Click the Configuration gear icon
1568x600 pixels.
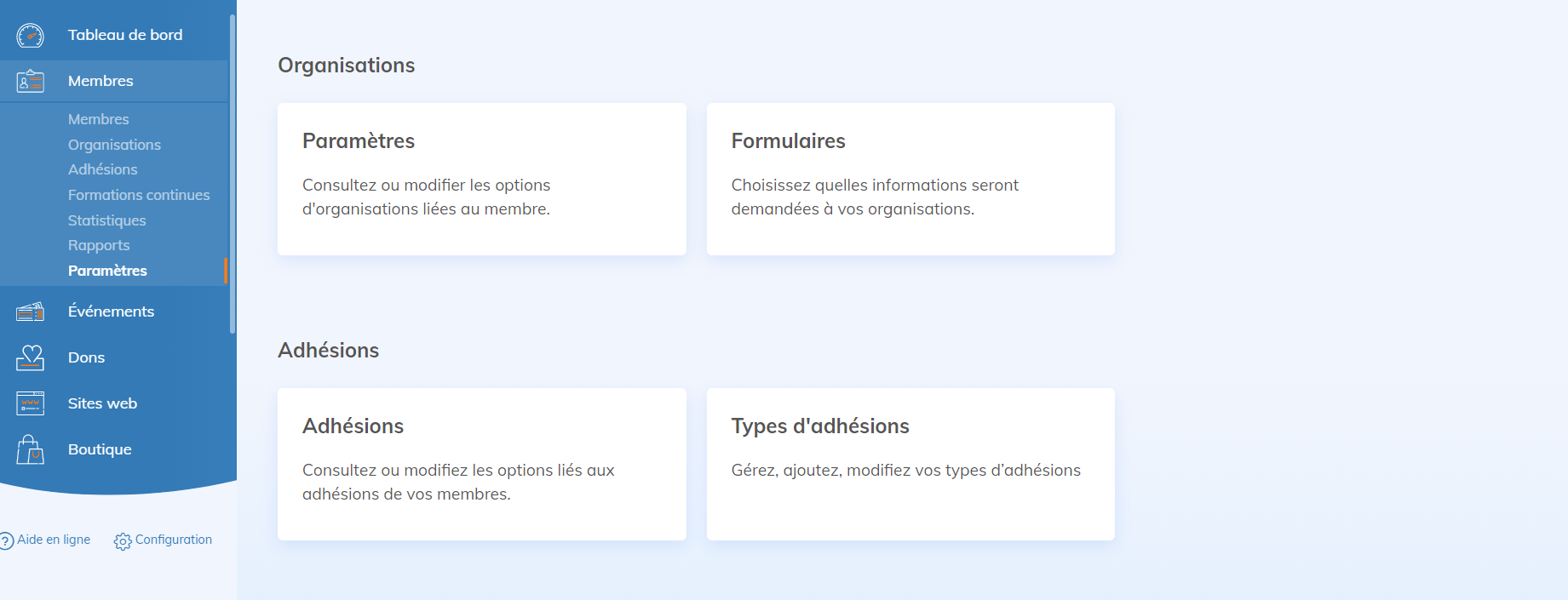tap(123, 541)
